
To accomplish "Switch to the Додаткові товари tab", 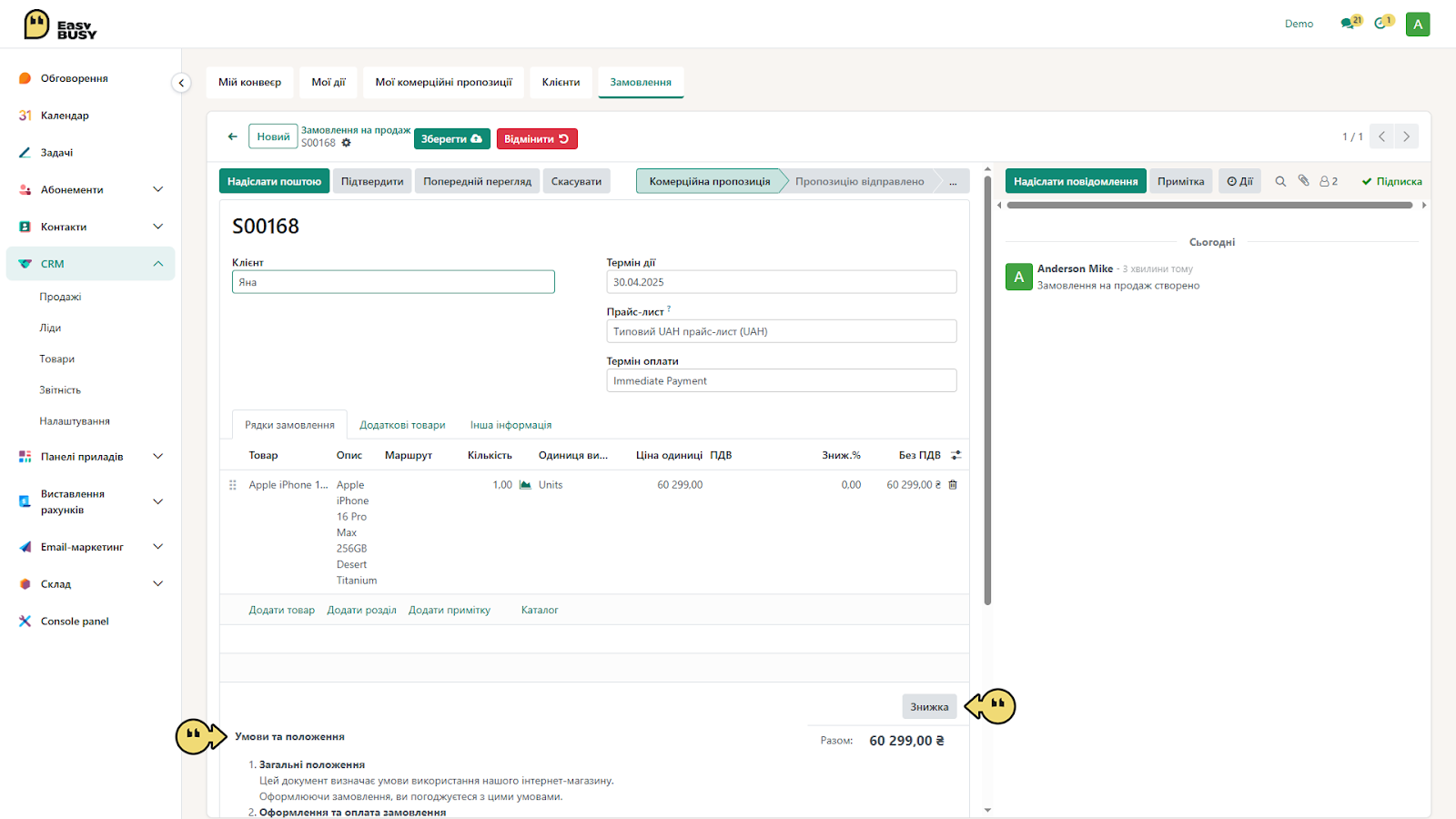I will 402,425.
